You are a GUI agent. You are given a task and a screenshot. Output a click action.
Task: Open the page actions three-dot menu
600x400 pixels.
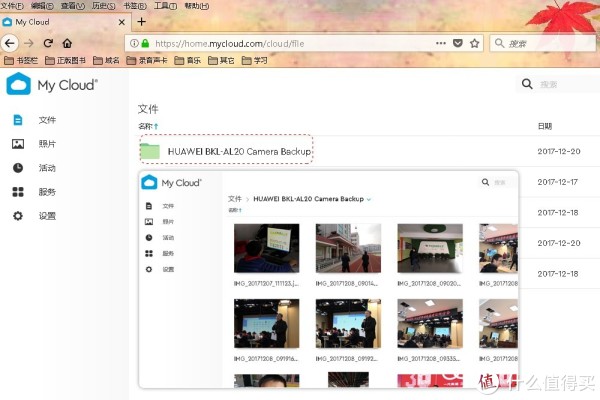point(441,43)
